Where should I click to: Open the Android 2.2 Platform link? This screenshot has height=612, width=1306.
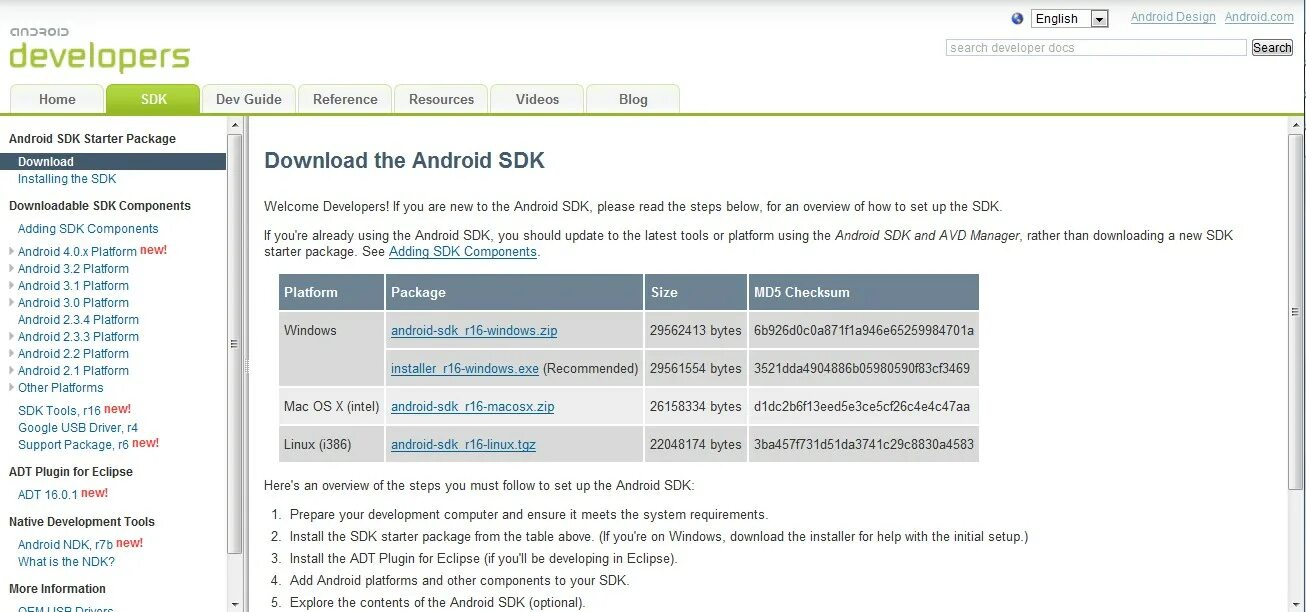[x=73, y=354]
